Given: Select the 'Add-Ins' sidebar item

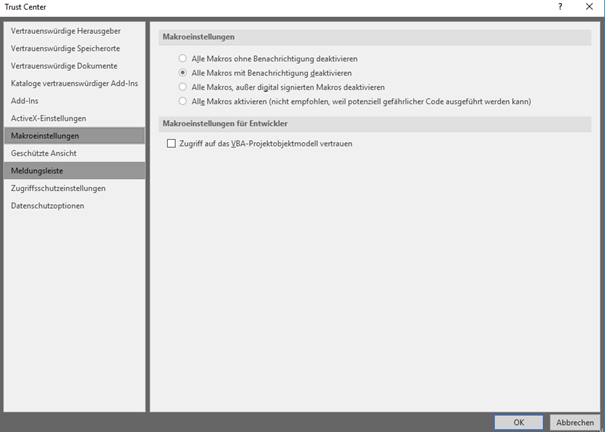Looking at the screenshot, I should [25, 101].
